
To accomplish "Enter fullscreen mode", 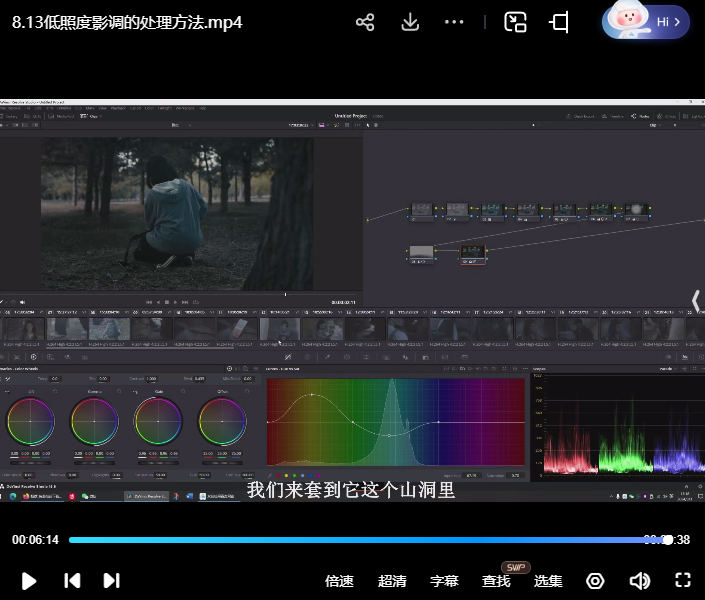I will tap(683, 581).
